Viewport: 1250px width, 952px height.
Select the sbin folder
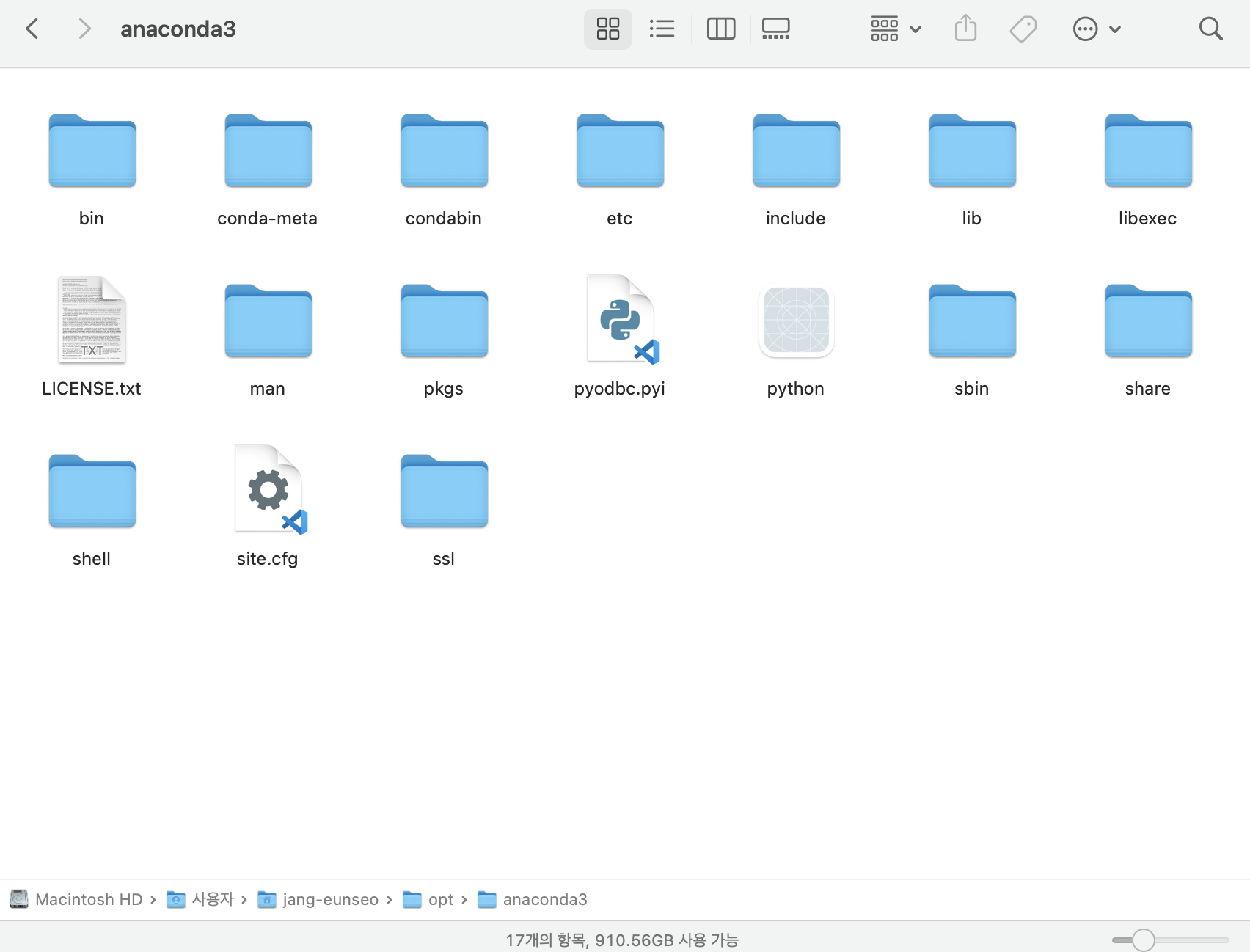(973, 321)
